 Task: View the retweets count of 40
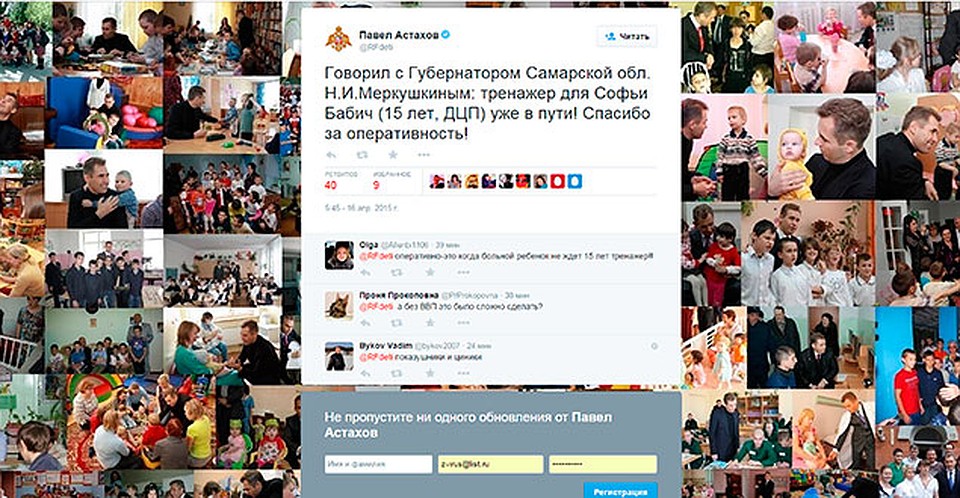pos(331,185)
